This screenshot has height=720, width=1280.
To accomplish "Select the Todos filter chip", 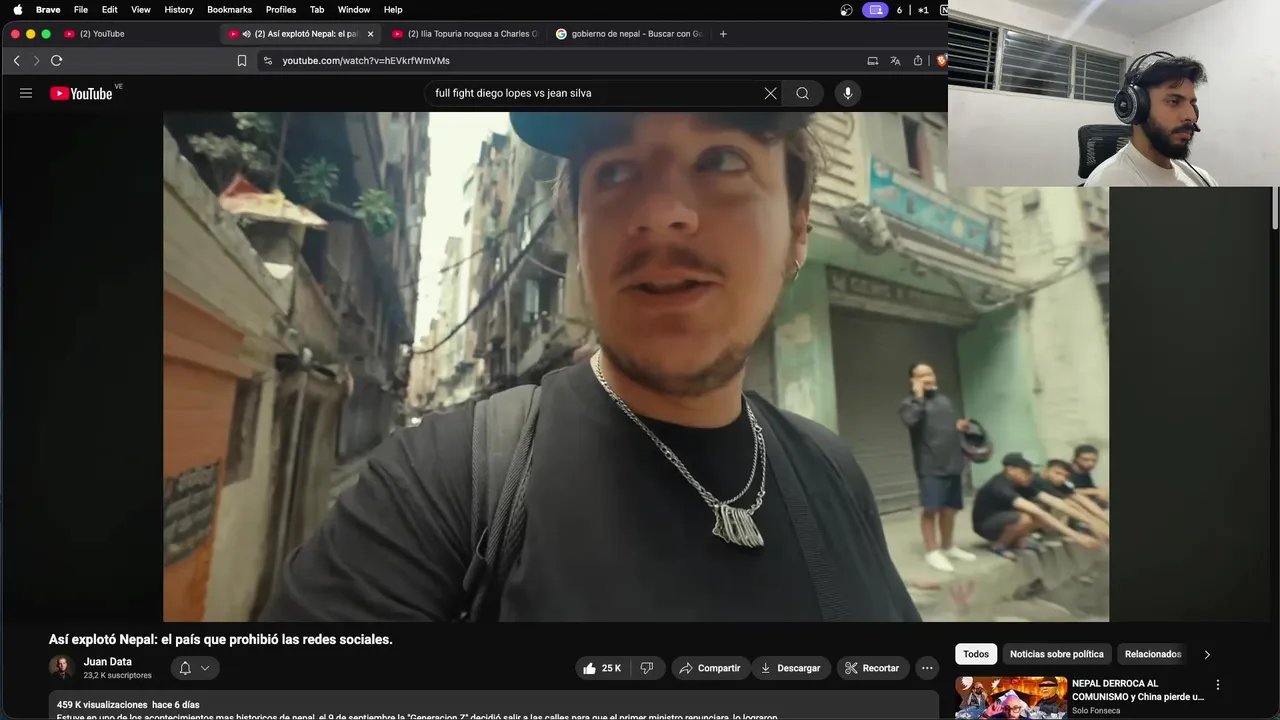I will (976, 654).
